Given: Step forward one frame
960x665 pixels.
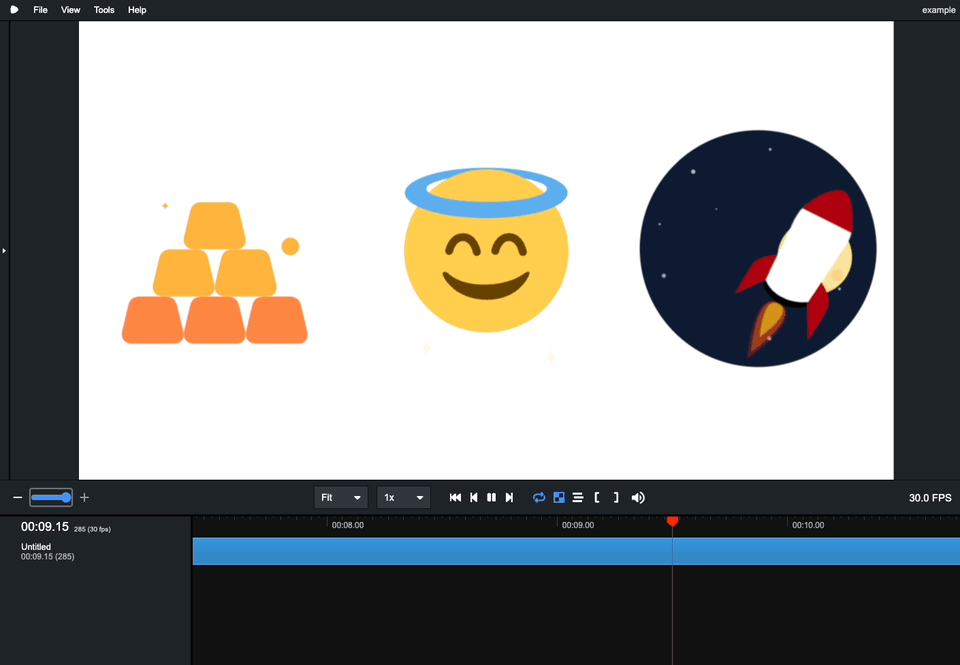Looking at the screenshot, I should (509, 497).
